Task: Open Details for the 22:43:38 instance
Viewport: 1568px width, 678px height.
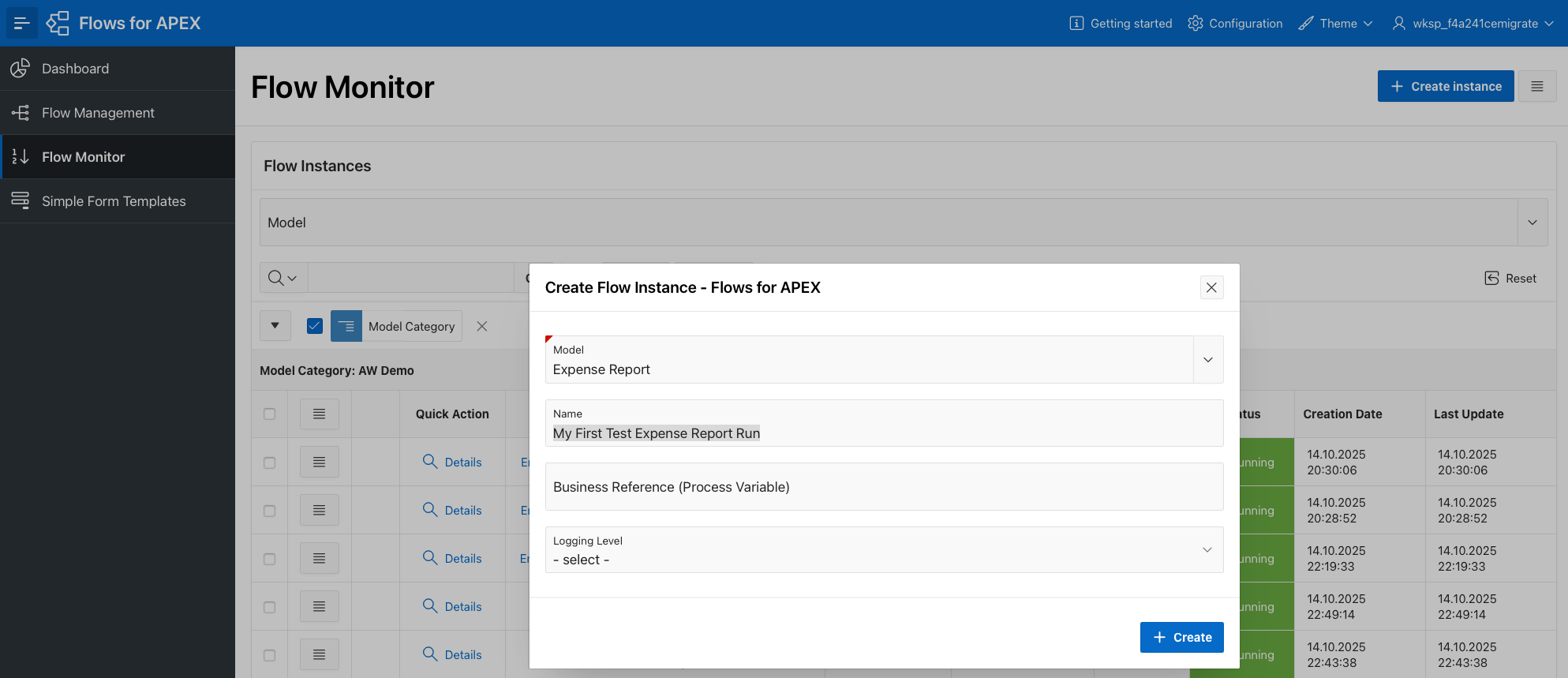Action: pos(452,654)
